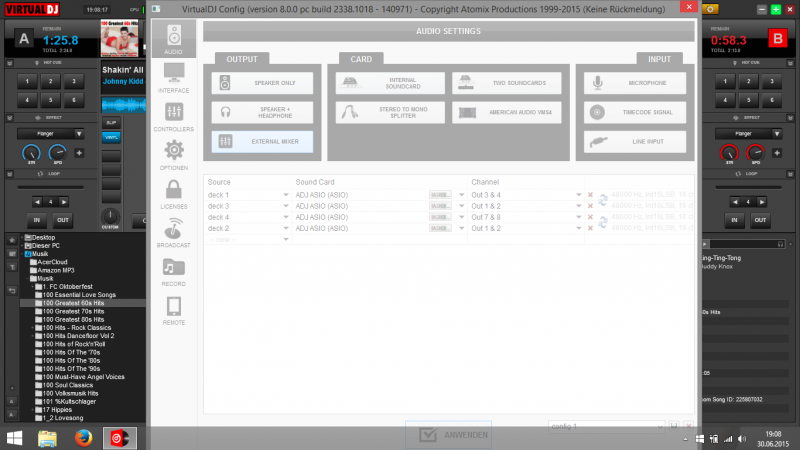Open the Record section

point(173,271)
